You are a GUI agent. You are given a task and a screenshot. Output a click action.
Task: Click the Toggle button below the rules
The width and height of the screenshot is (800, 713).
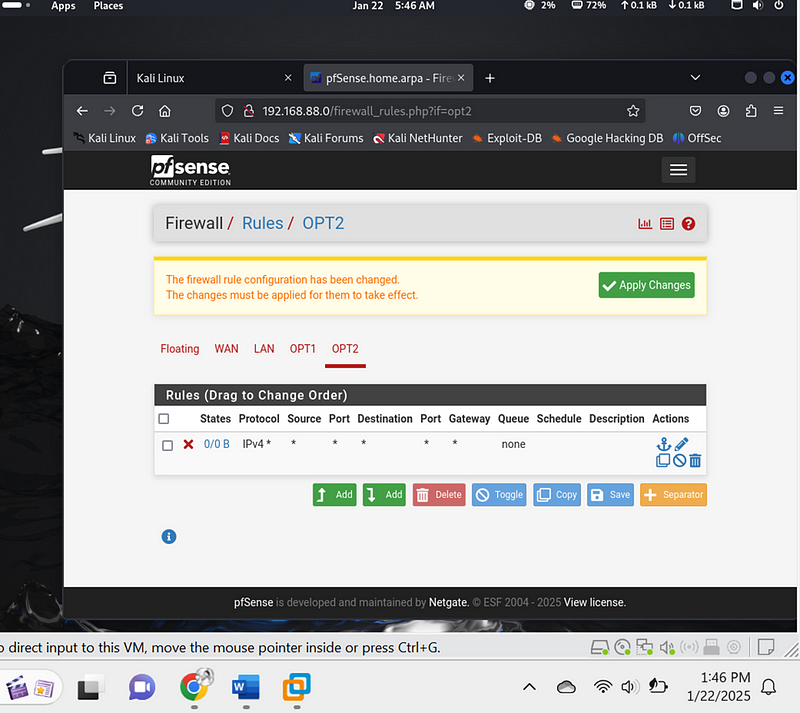point(499,495)
